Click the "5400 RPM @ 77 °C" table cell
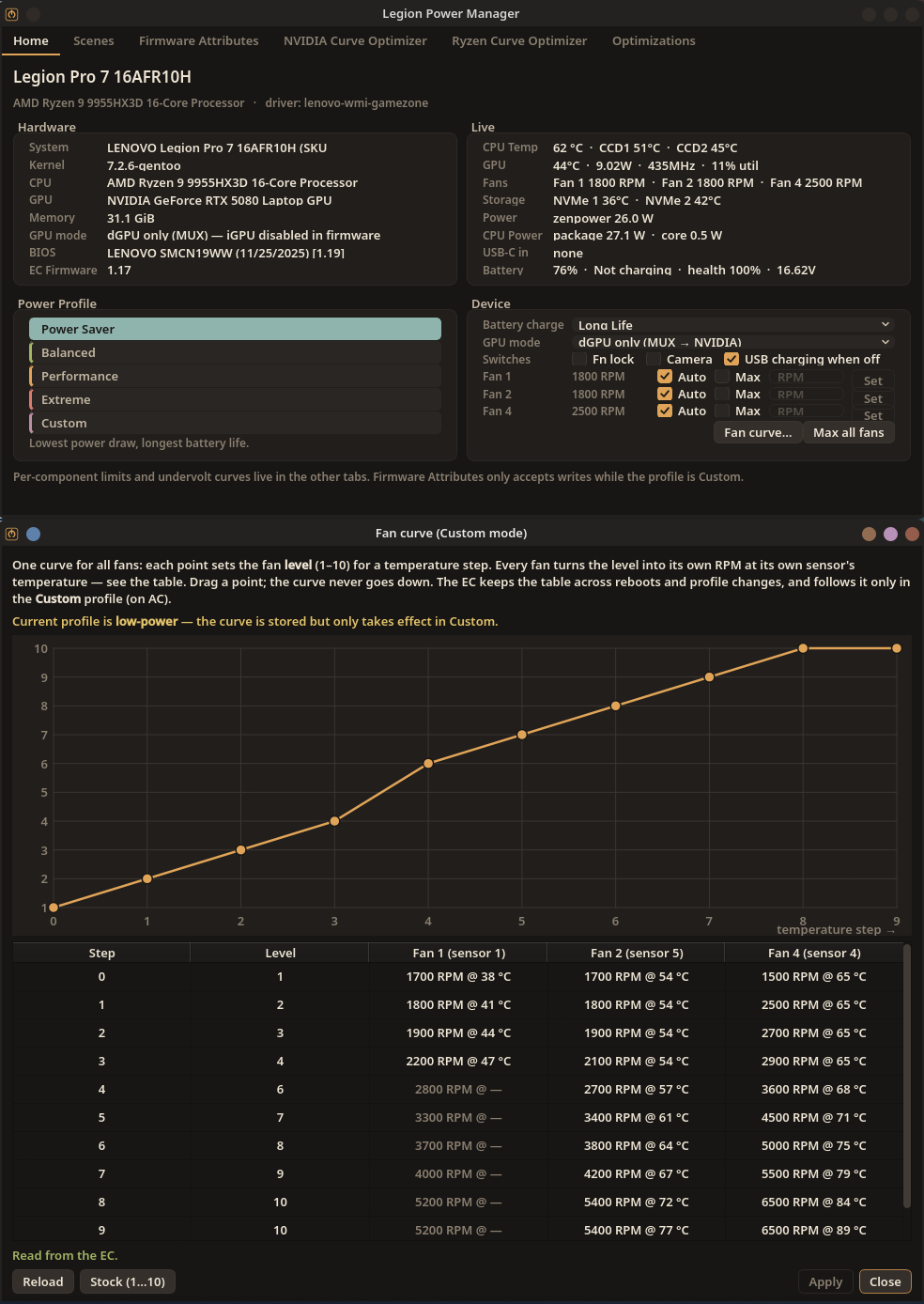Viewport: 924px width, 1304px height. pyautogui.click(x=636, y=1230)
